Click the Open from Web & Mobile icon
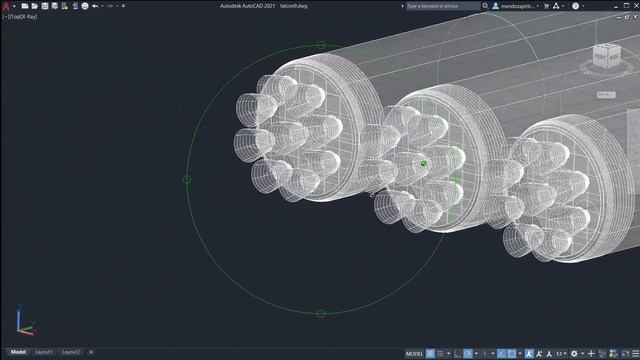This screenshot has height=360, width=640. pyautogui.click(x=64, y=6)
